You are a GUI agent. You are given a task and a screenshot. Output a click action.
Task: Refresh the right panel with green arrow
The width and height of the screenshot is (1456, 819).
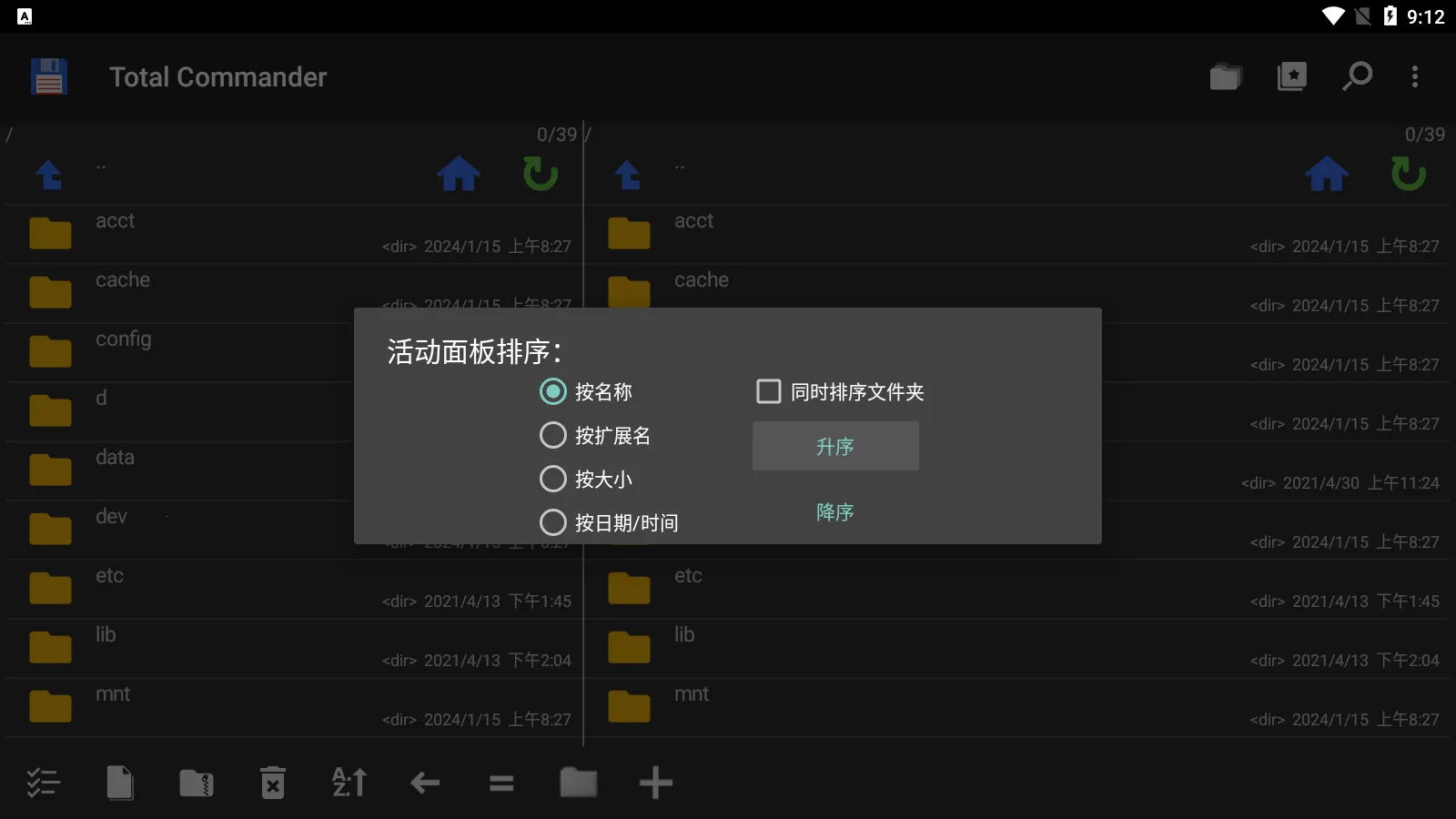[x=1408, y=173]
